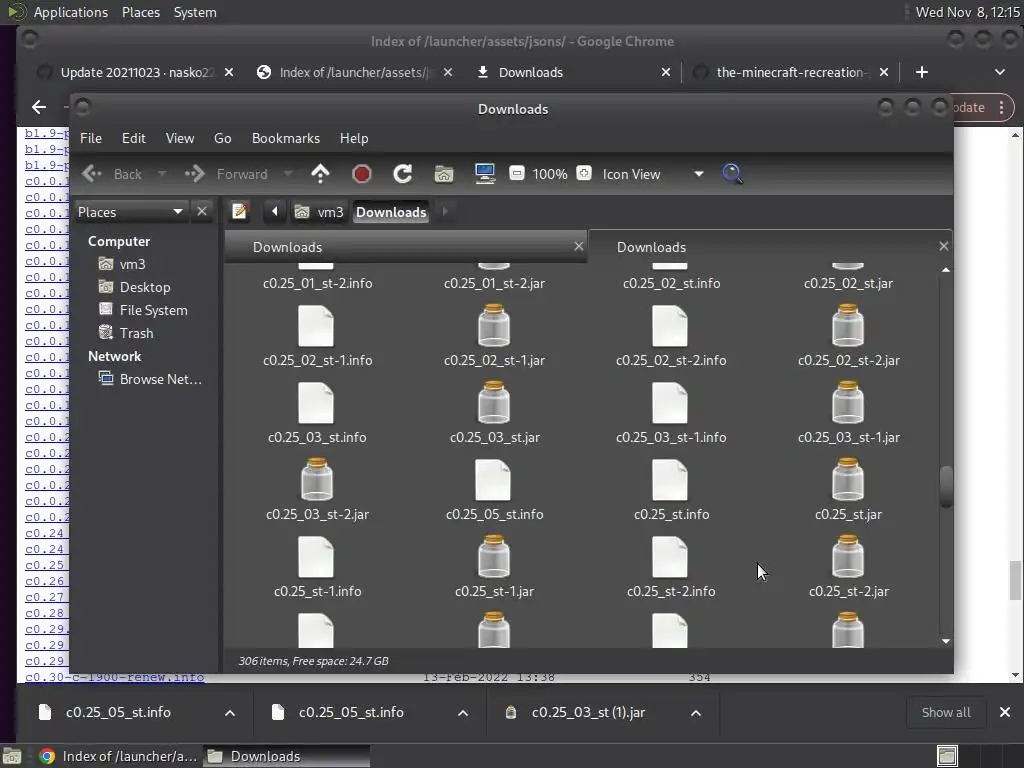
Task: Toggle the location text-entry edit icon
Action: (240, 211)
